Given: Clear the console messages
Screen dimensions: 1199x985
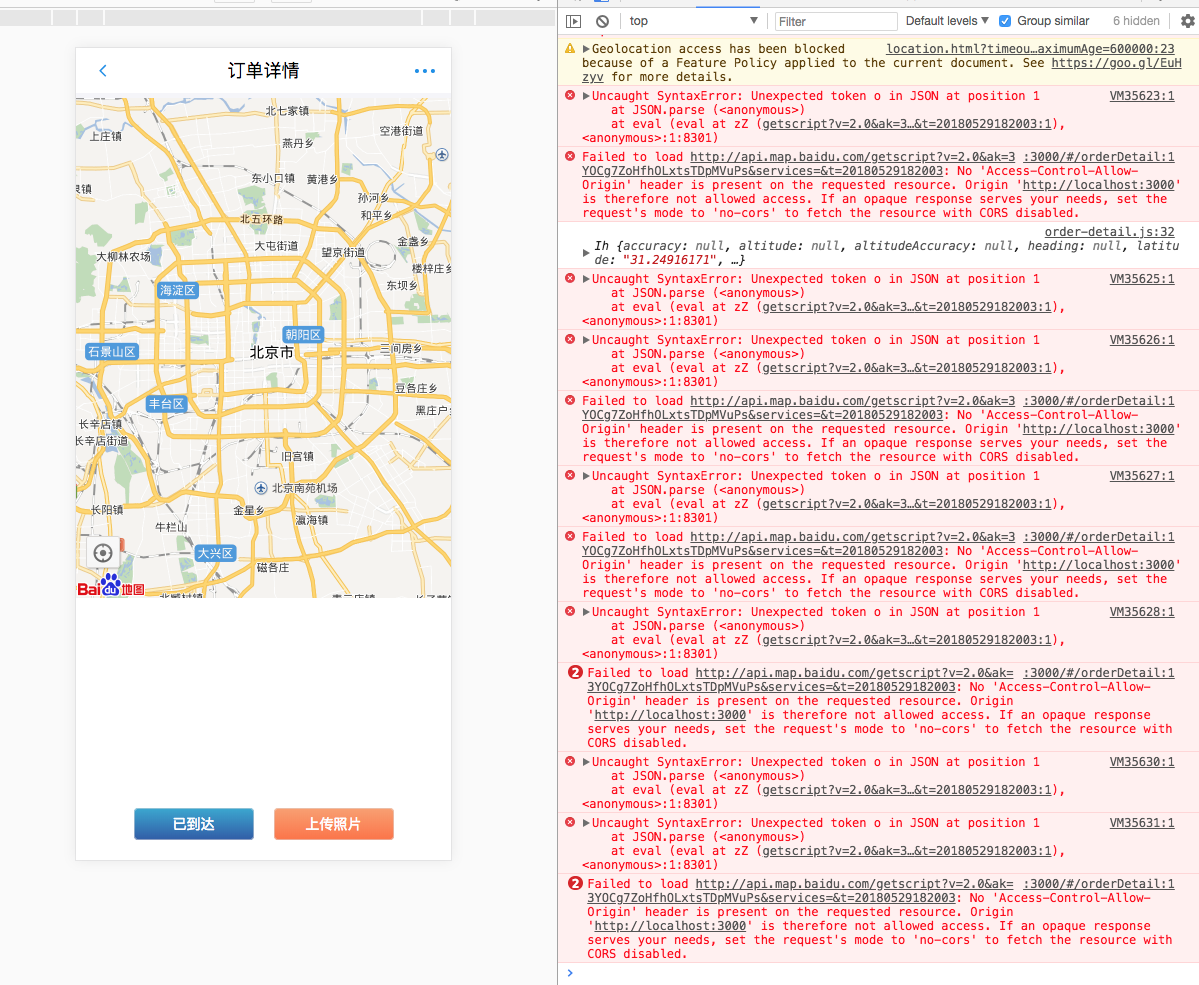Looking at the screenshot, I should click(x=600, y=20).
